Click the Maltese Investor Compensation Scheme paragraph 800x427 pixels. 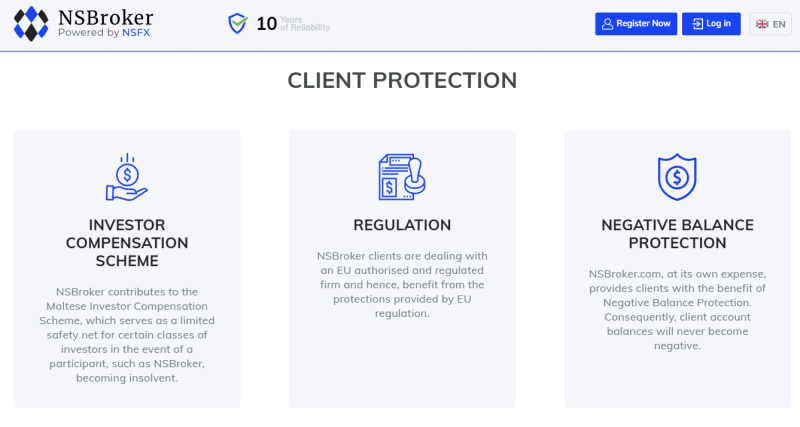click(x=127, y=335)
